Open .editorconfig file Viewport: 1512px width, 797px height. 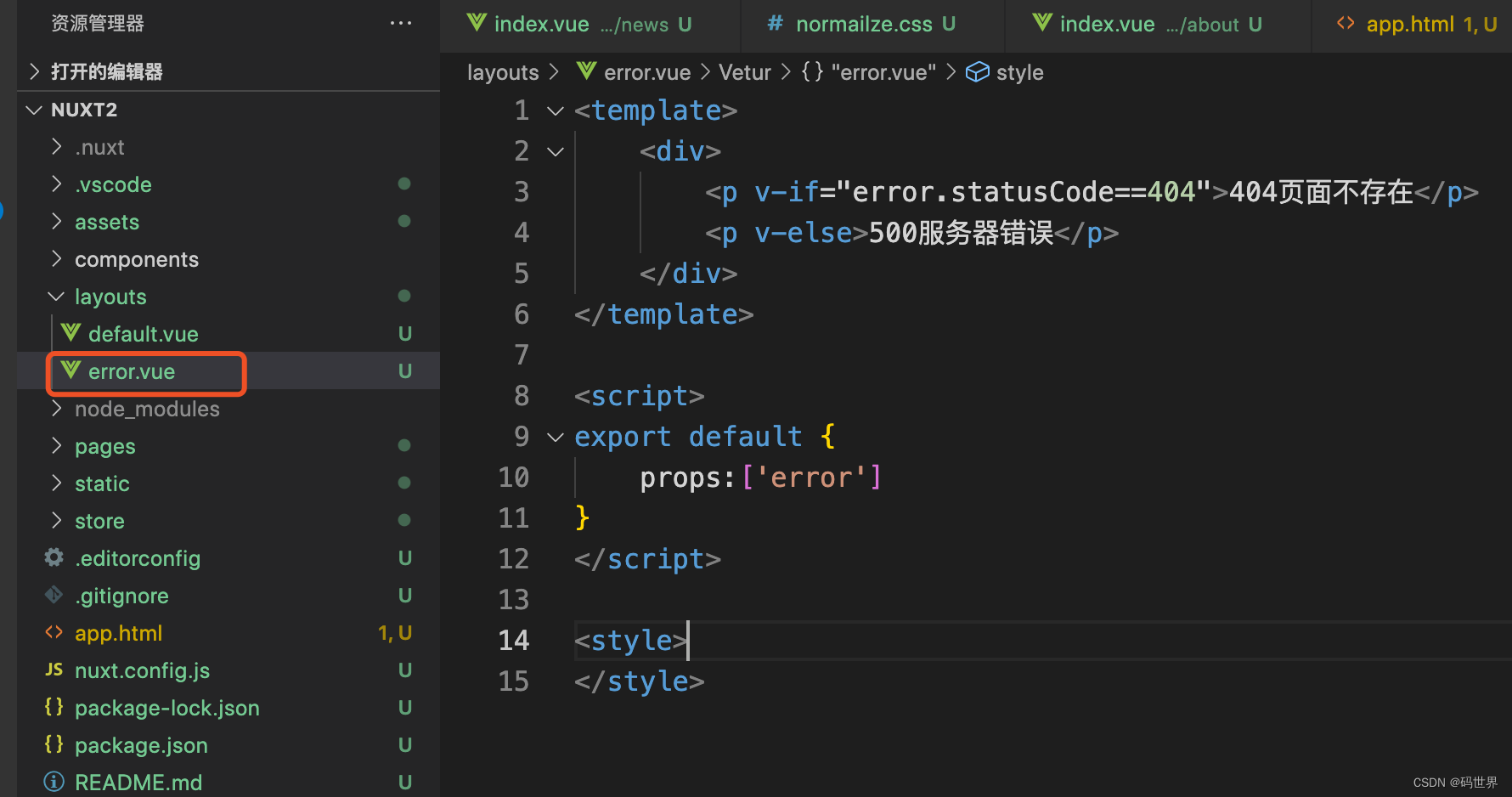point(228,558)
